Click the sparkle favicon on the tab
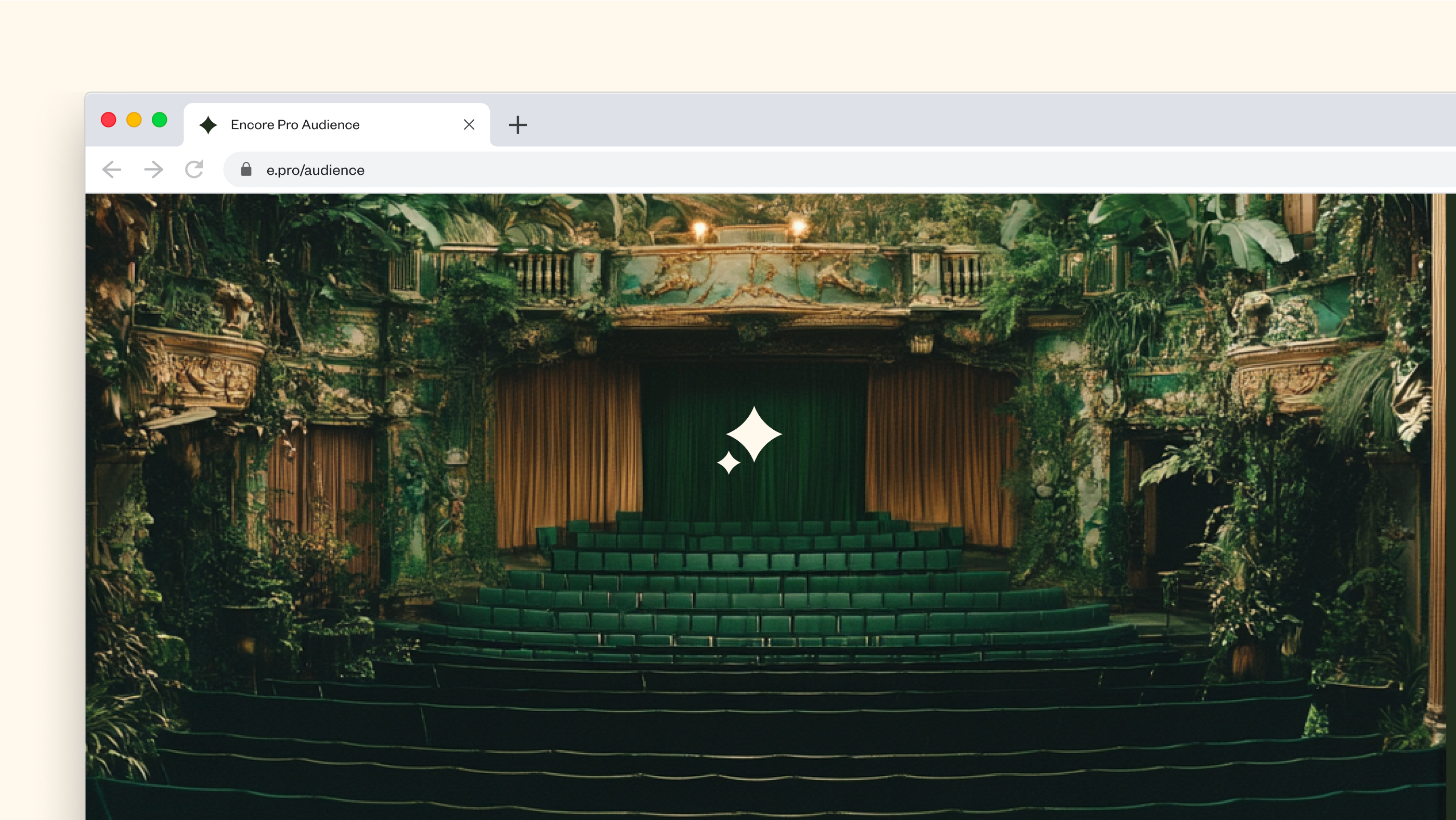Screen dimensions: 1456x820 pyautogui.click(x=209, y=125)
